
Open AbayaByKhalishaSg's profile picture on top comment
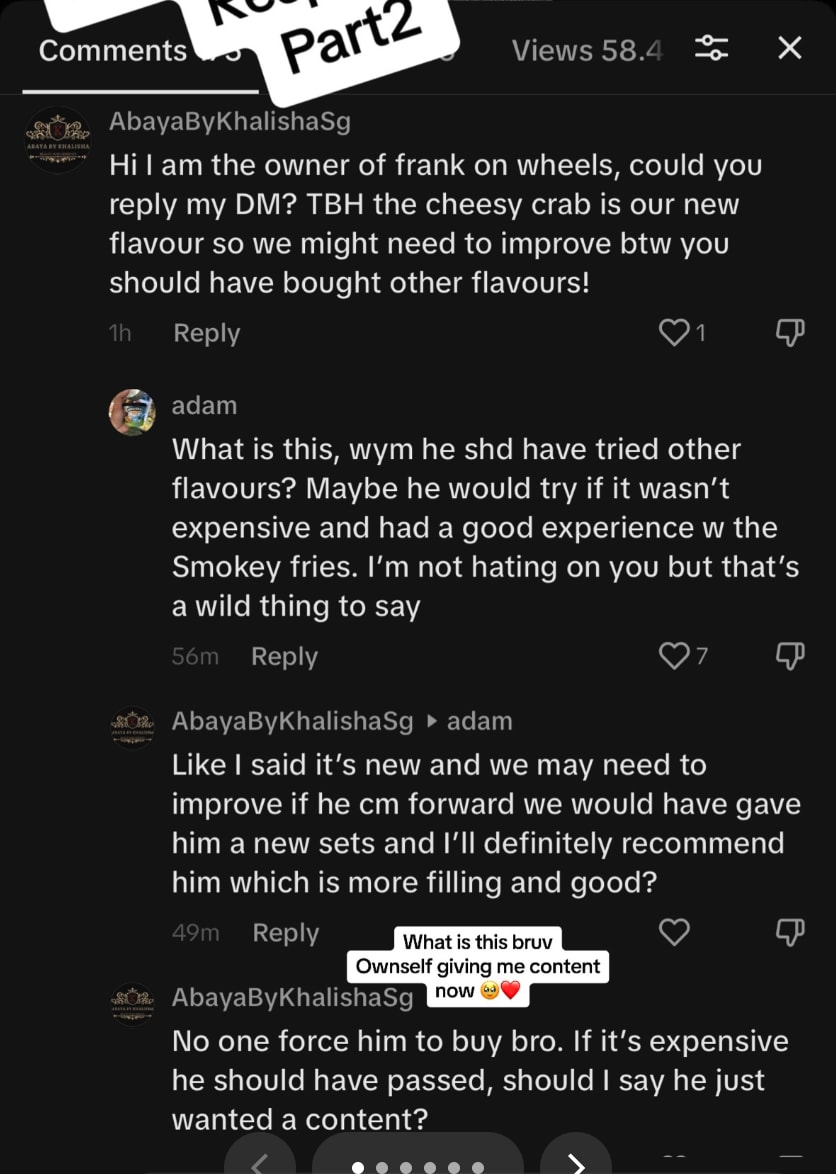pyautogui.click(x=57, y=139)
